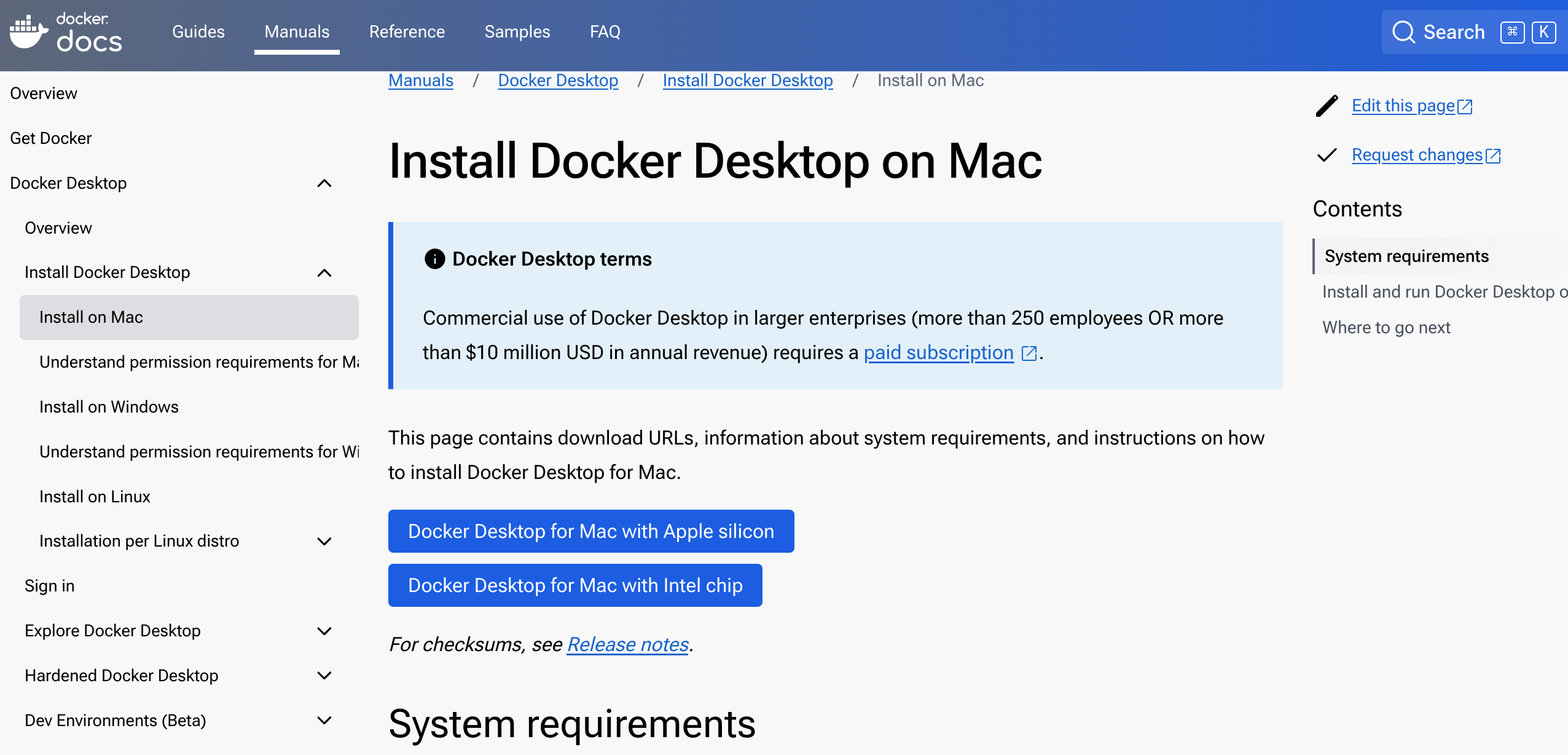Expand Installation per Linux distro
This screenshot has height=755, width=1568.
coord(324,541)
